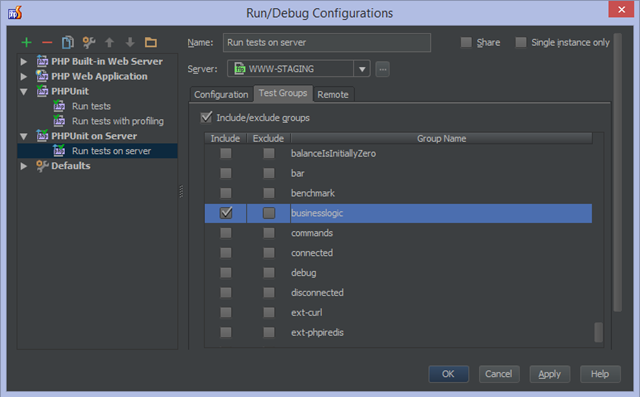Open the WWW-STAGING server combo box

(298, 69)
